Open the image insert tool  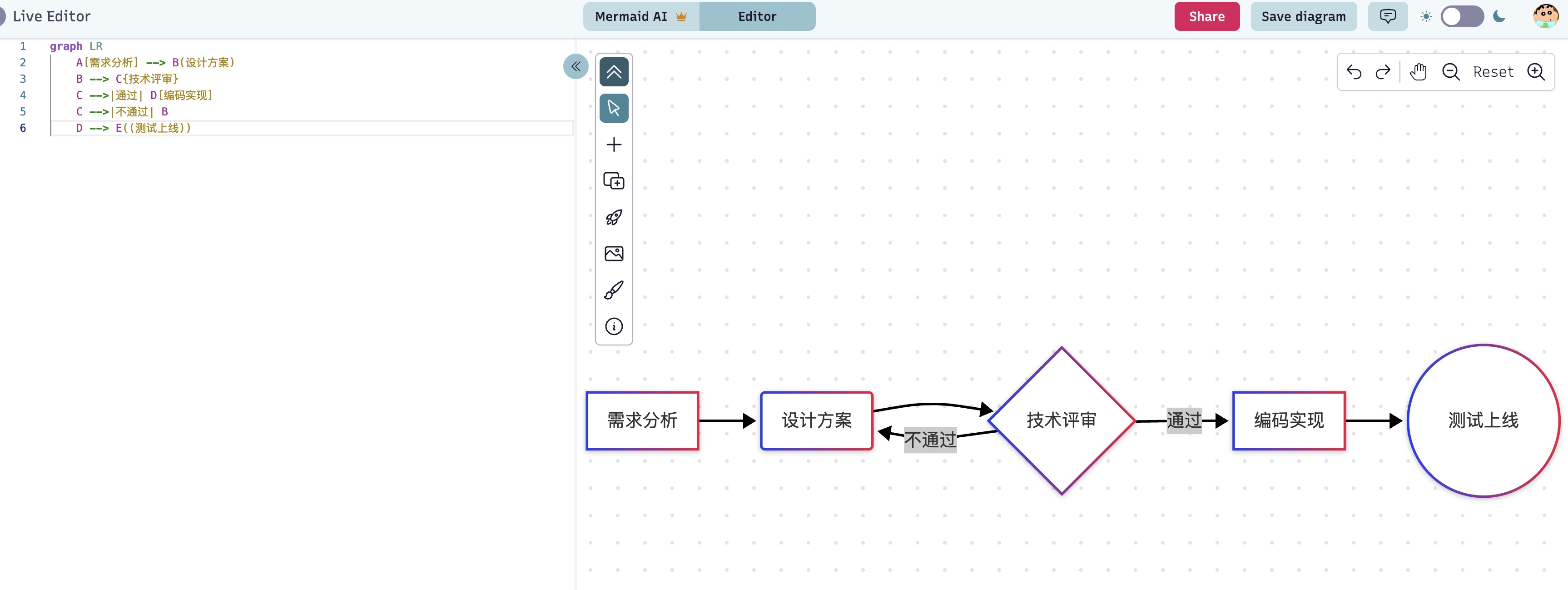[x=614, y=253]
